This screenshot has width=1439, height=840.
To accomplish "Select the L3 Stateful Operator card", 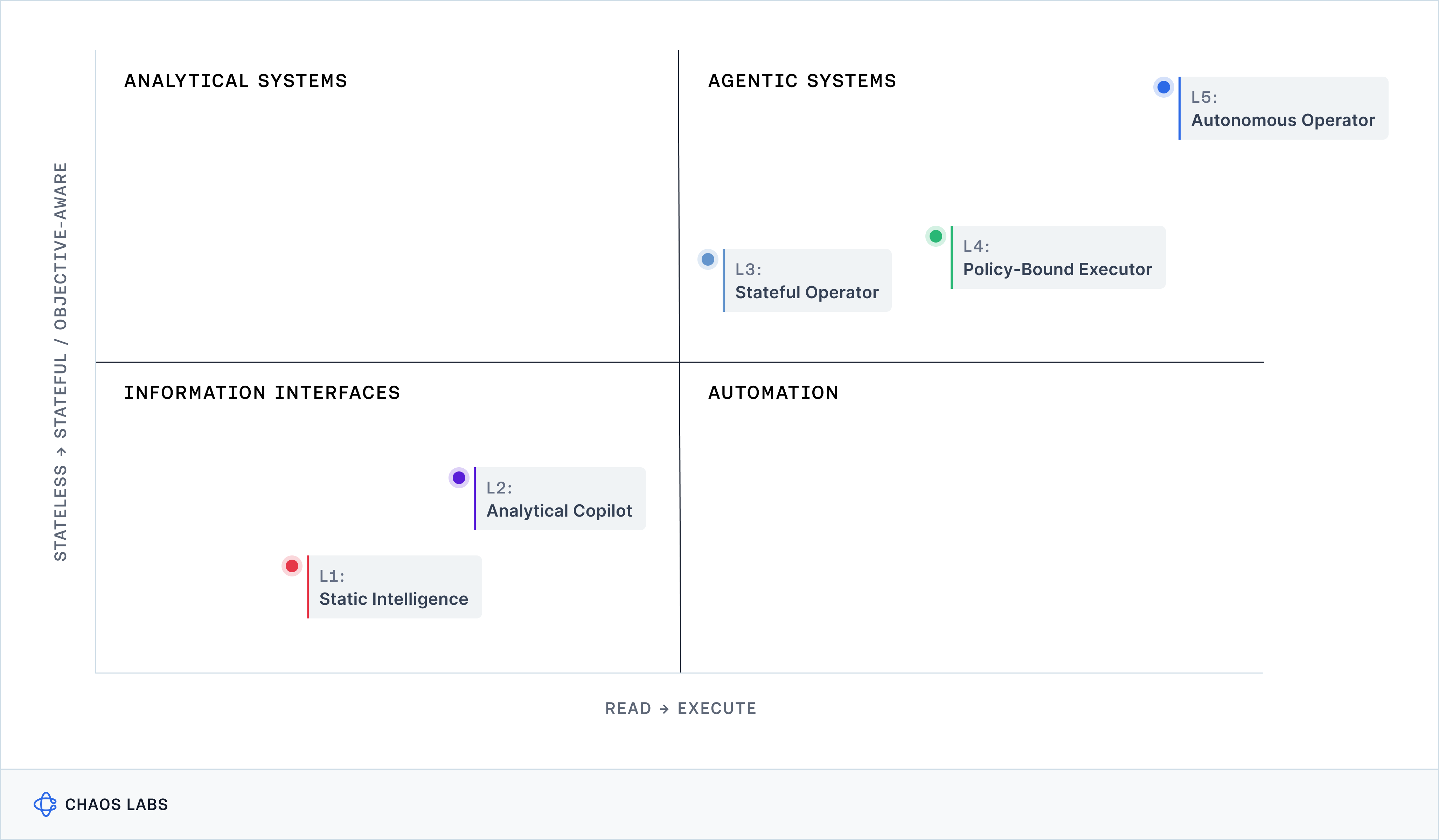I will [x=807, y=281].
